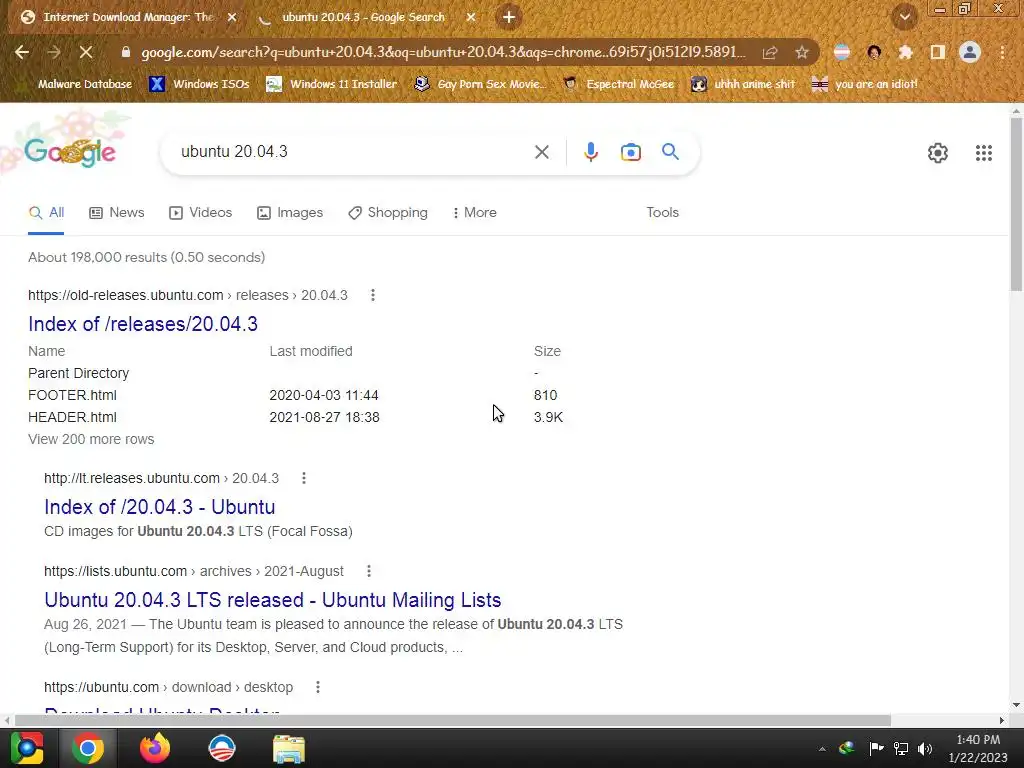Click the Parent Directory row text

(78, 373)
